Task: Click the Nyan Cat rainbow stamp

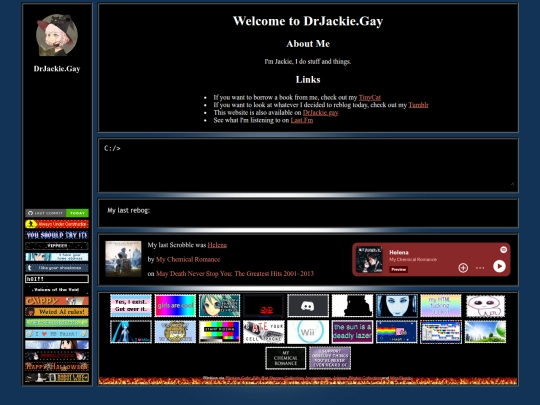Action: coord(397,332)
